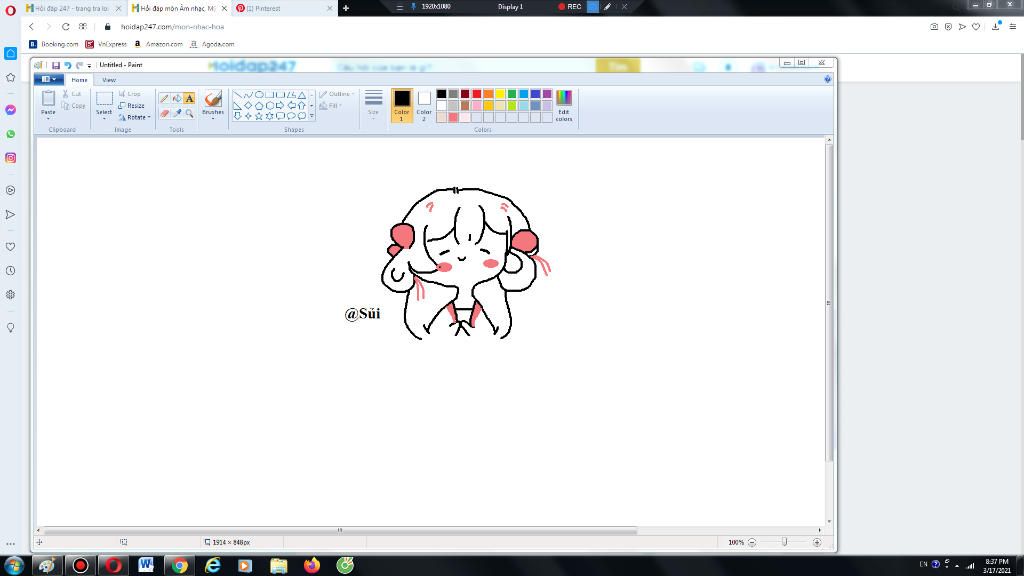Click the zoom in plus button
The image size is (1024, 576).
click(x=817, y=542)
